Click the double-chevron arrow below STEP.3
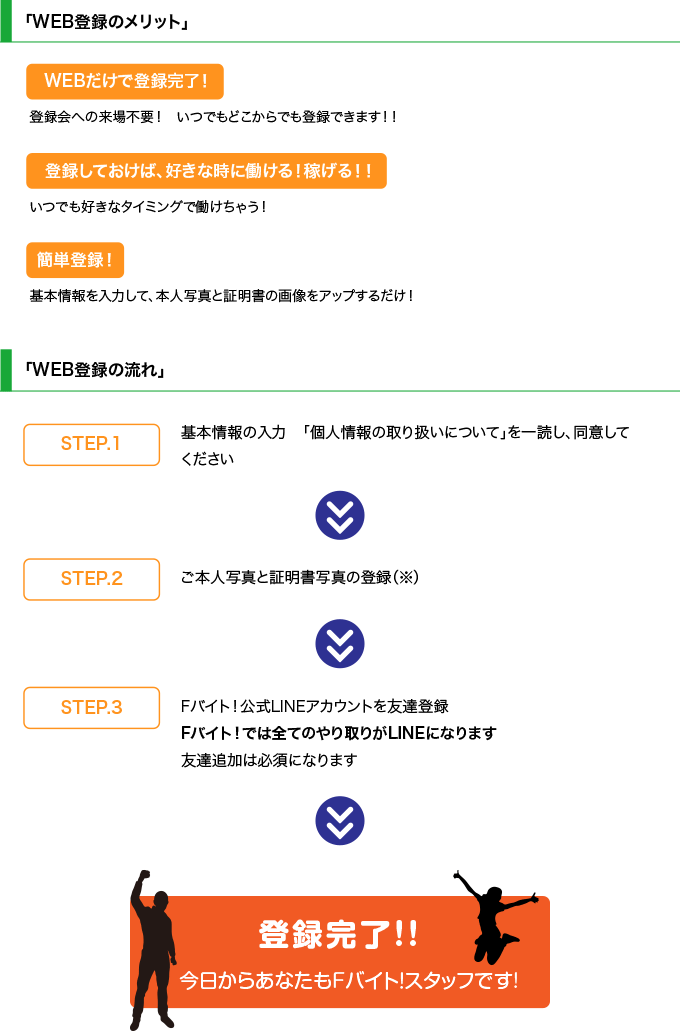The width and height of the screenshot is (680, 1031). pos(340,821)
